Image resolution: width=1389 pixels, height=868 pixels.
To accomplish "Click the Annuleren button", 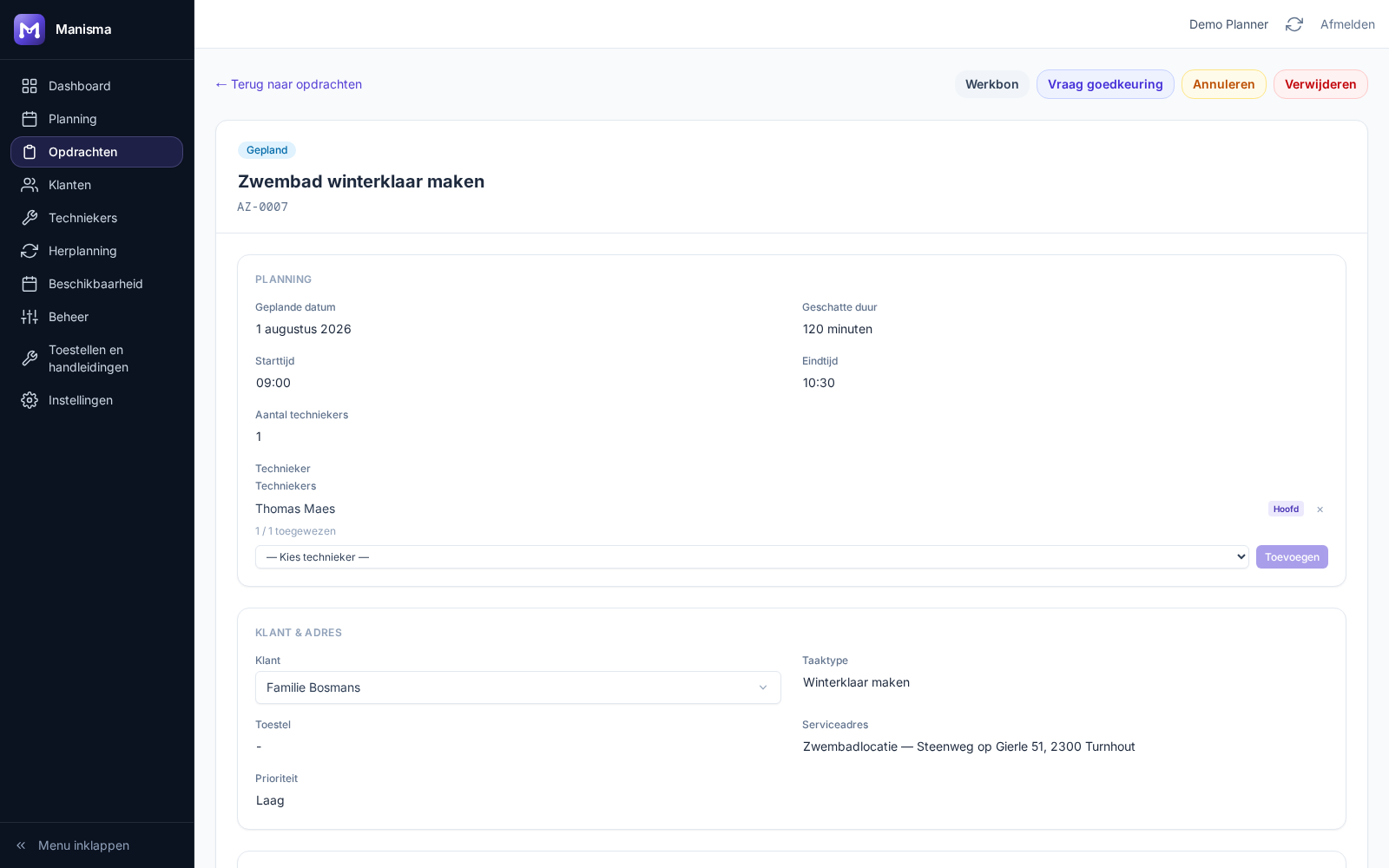I will (1223, 84).
